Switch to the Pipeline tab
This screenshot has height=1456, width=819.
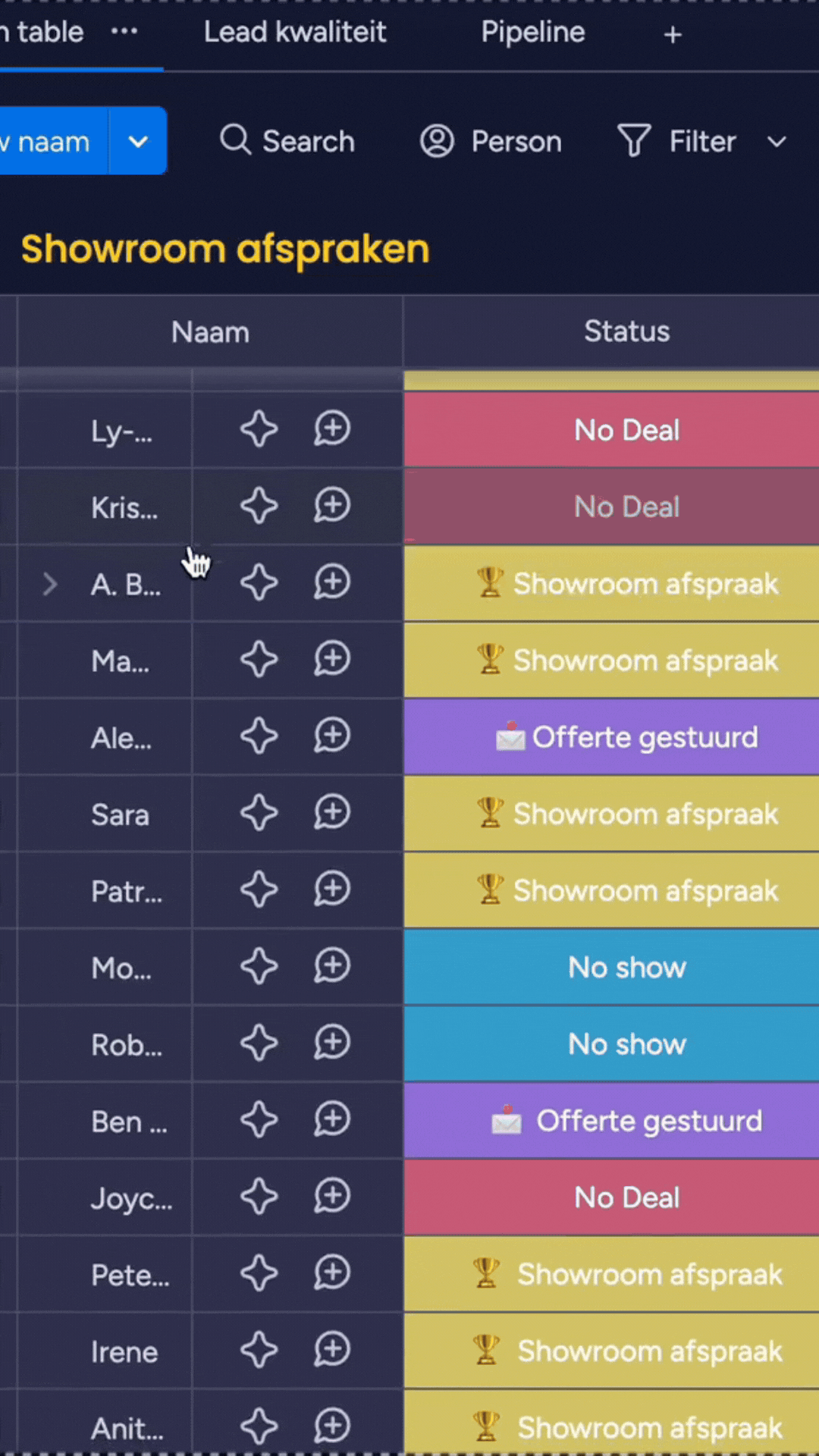(x=532, y=32)
